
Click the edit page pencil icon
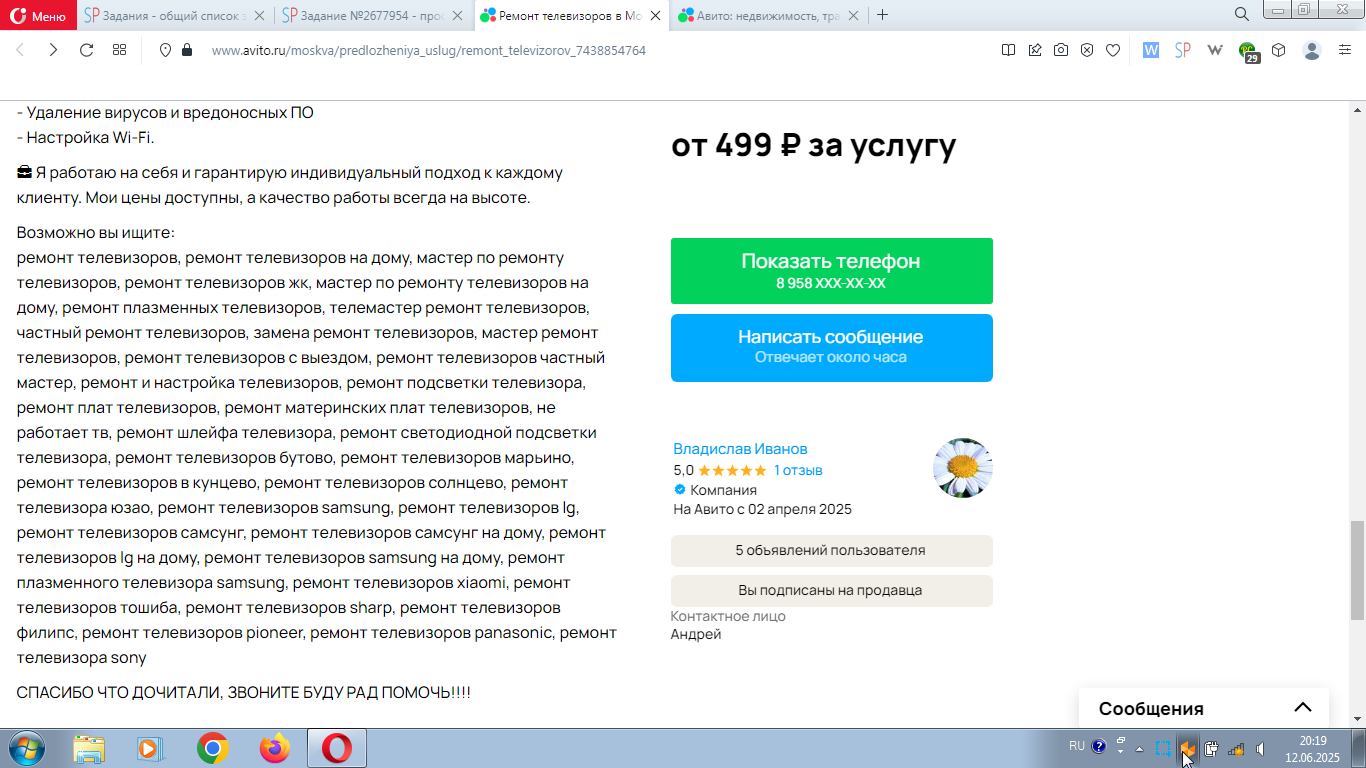1035,50
